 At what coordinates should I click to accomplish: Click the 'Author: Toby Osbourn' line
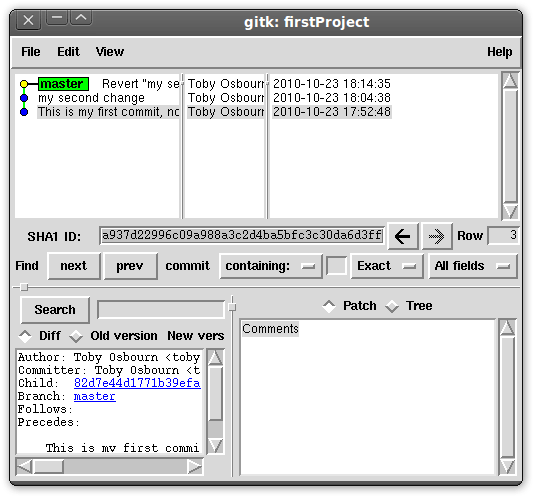coord(109,357)
